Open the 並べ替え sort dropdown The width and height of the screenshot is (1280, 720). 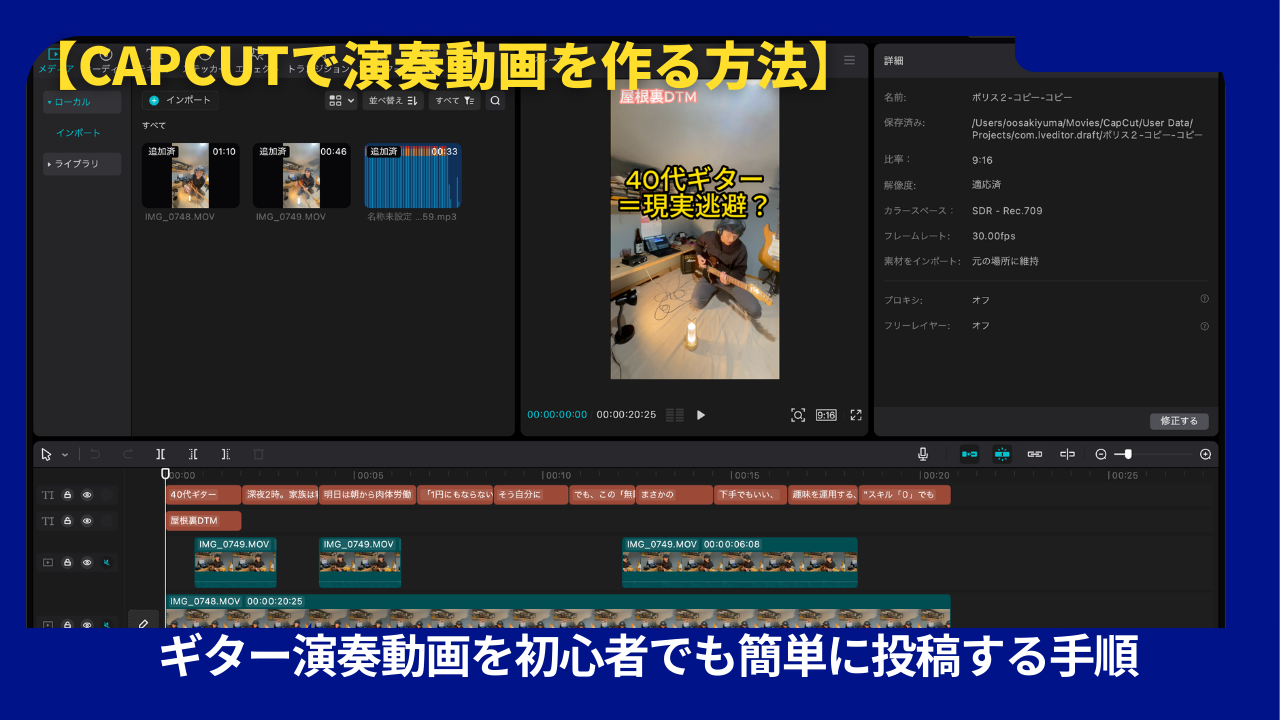coord(393,101)
